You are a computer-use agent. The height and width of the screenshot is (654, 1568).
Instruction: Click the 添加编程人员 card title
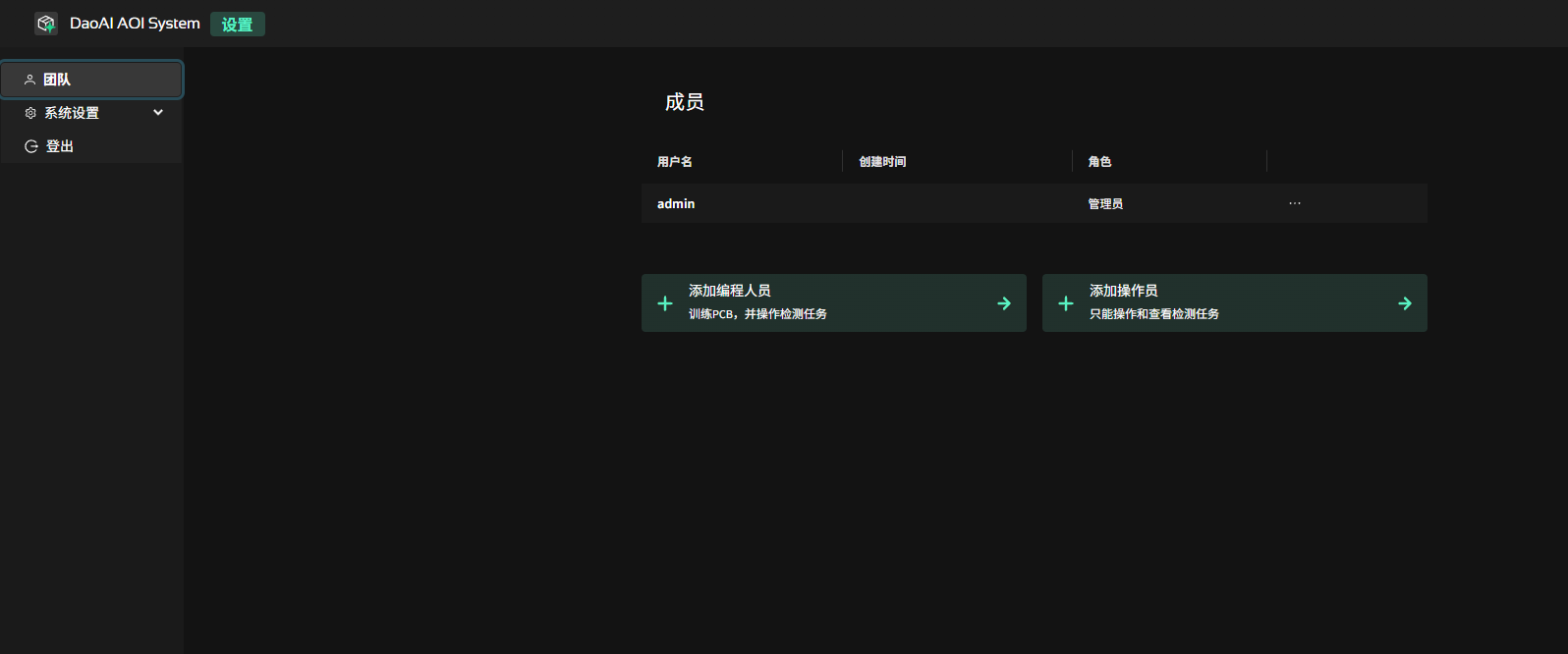pos(729,291)
